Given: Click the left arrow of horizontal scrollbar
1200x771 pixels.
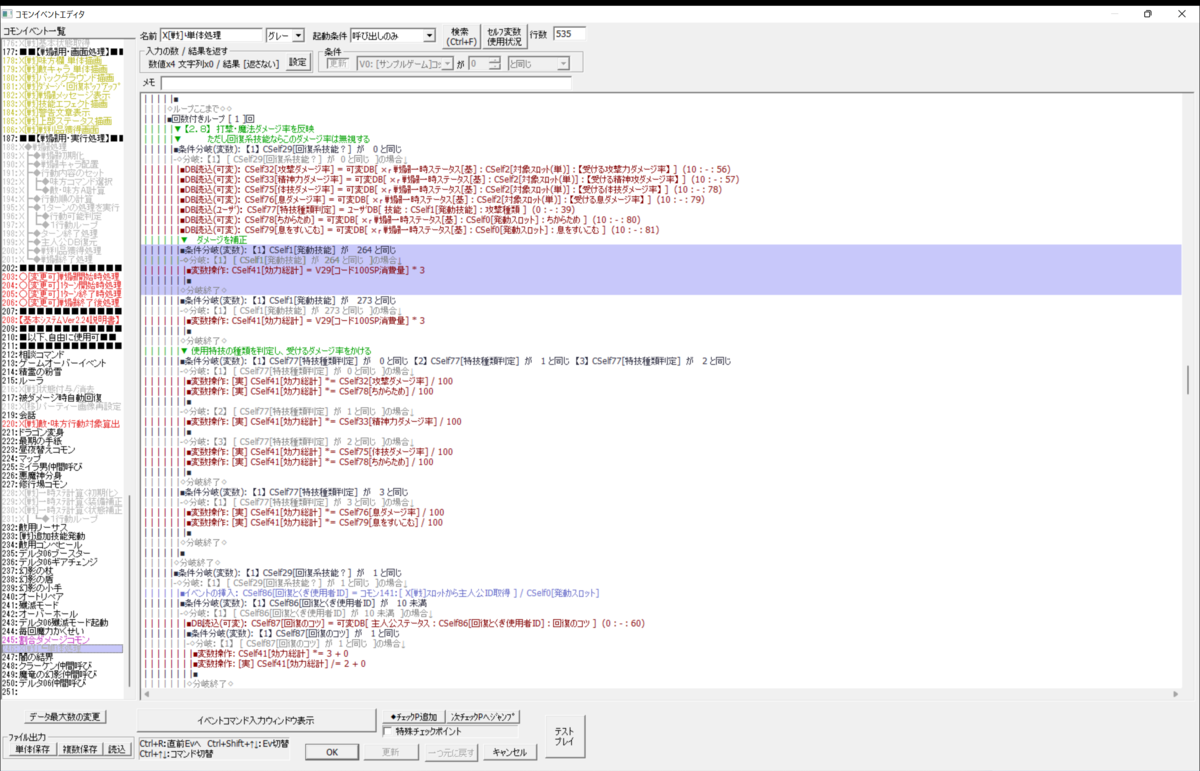Looking at the screenshot, I should click(147, 695).
